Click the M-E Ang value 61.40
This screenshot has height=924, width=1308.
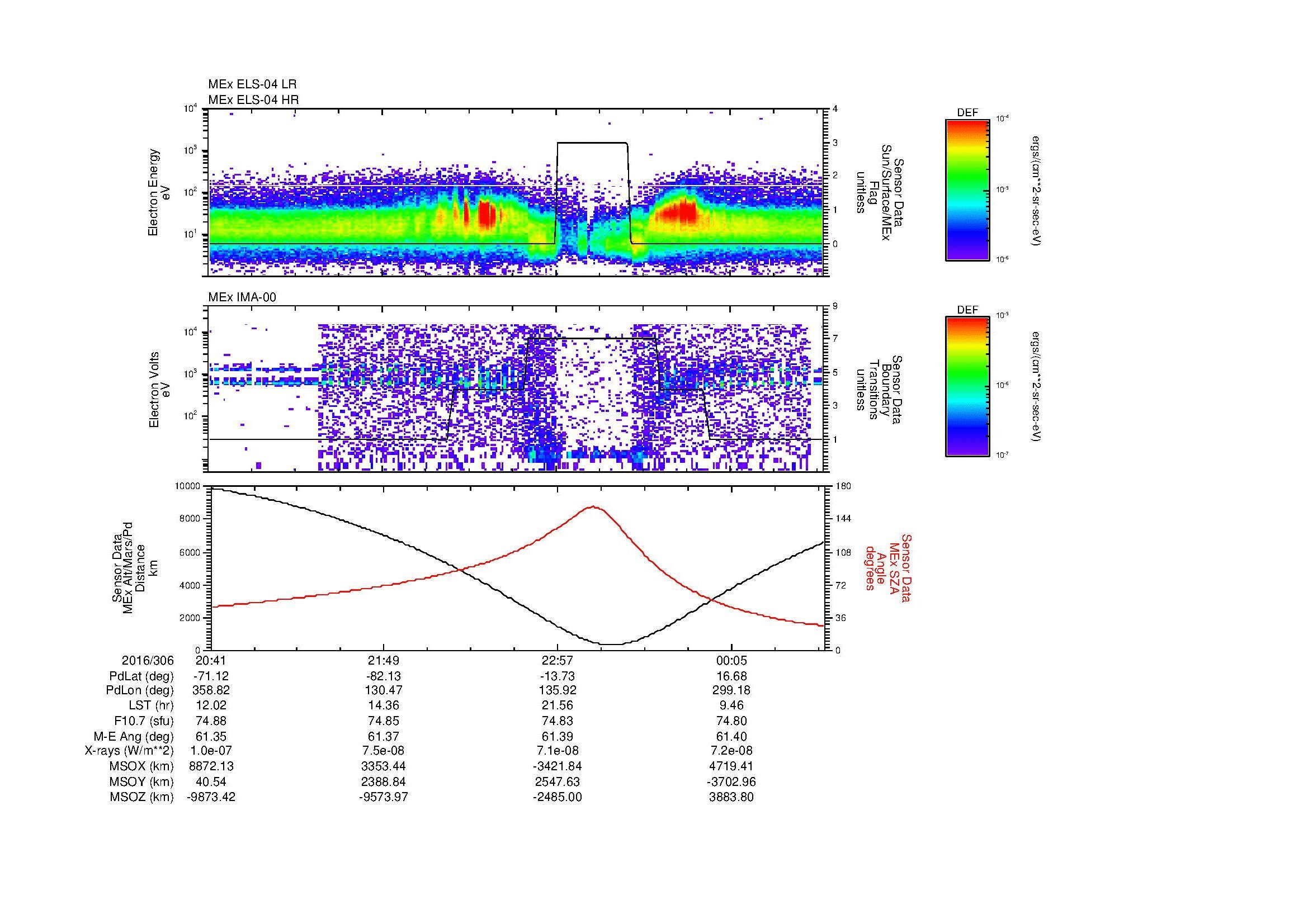731,736
